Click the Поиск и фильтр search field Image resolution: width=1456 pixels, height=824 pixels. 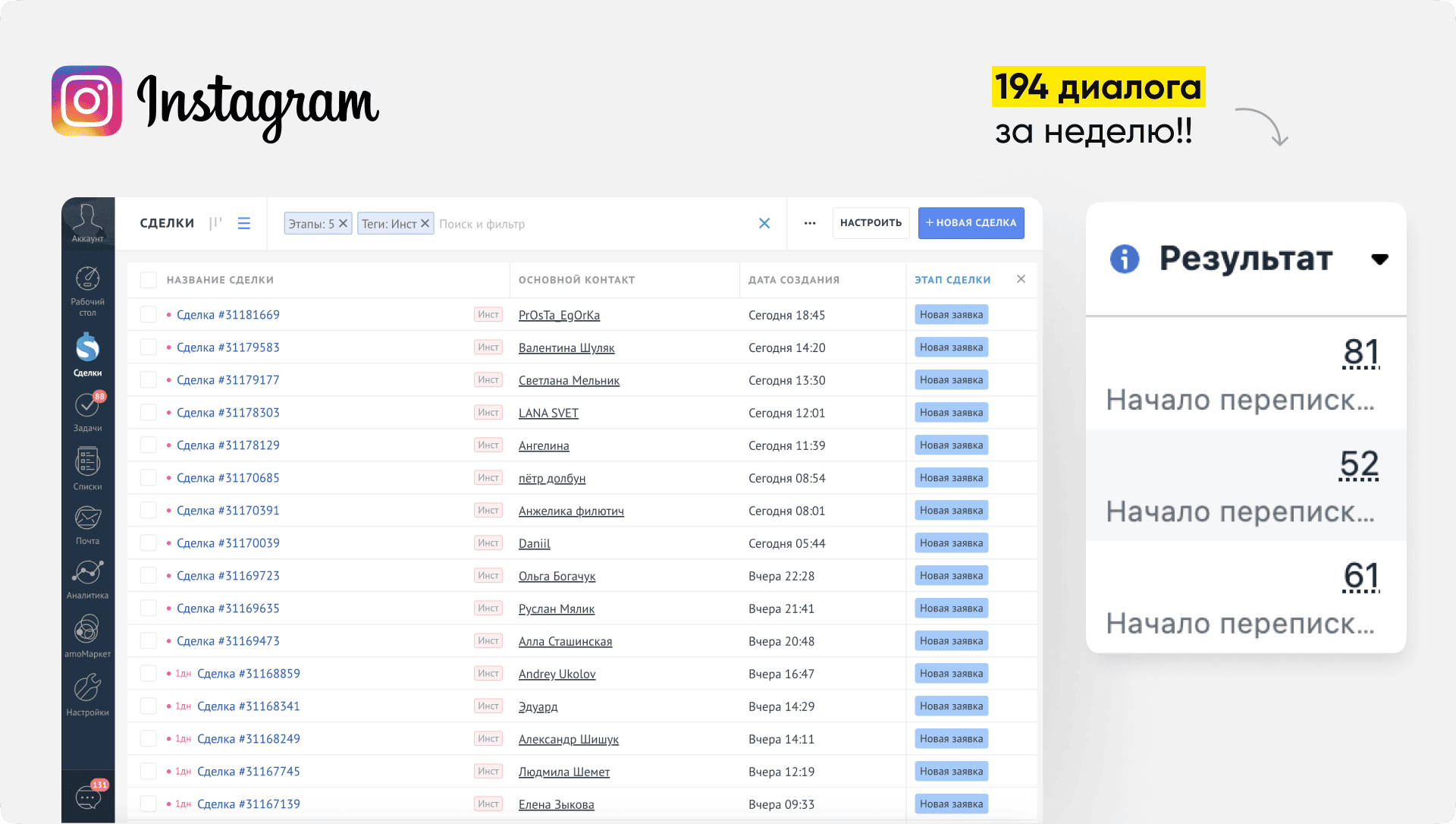point(591,224)
